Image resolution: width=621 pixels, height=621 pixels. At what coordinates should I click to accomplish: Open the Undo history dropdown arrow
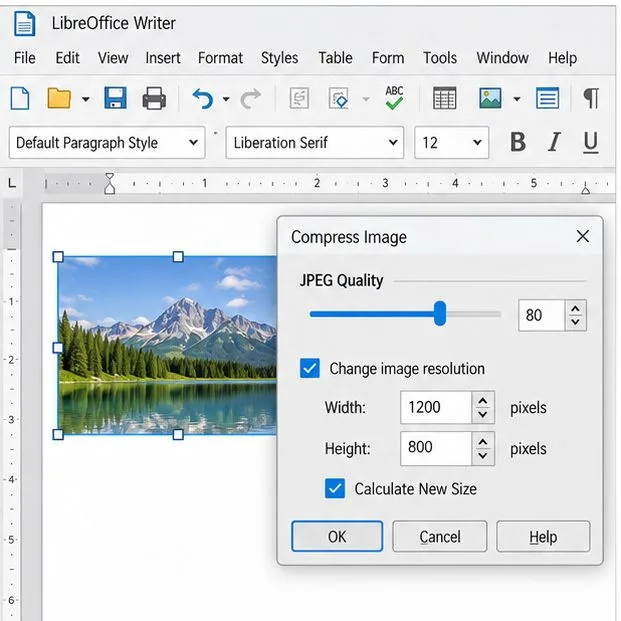(226, 99)
